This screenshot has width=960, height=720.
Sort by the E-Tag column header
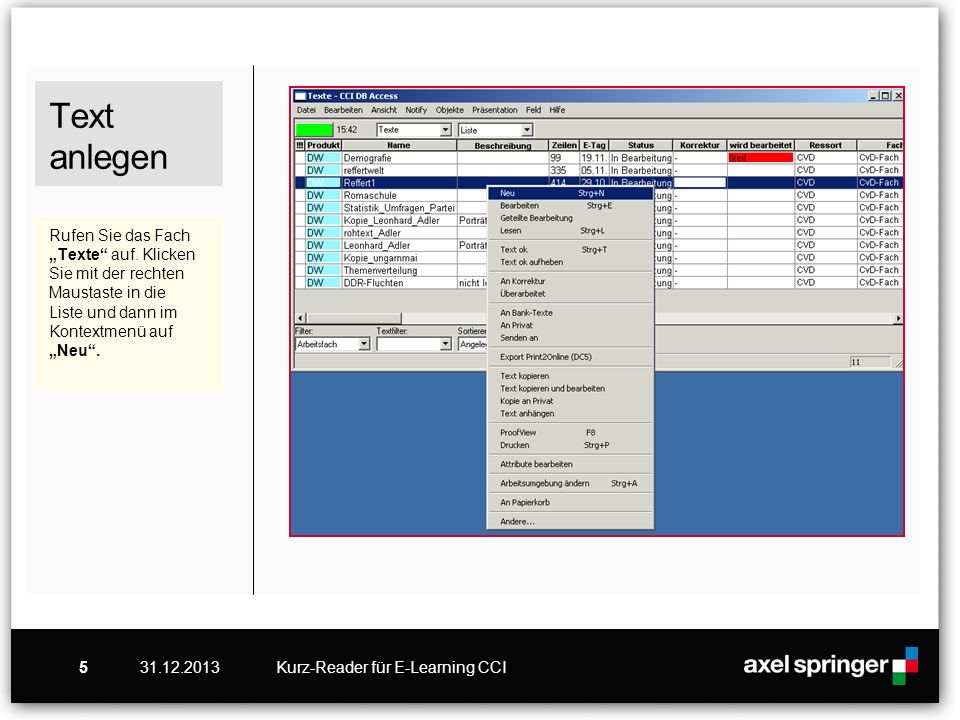(594, 145)
